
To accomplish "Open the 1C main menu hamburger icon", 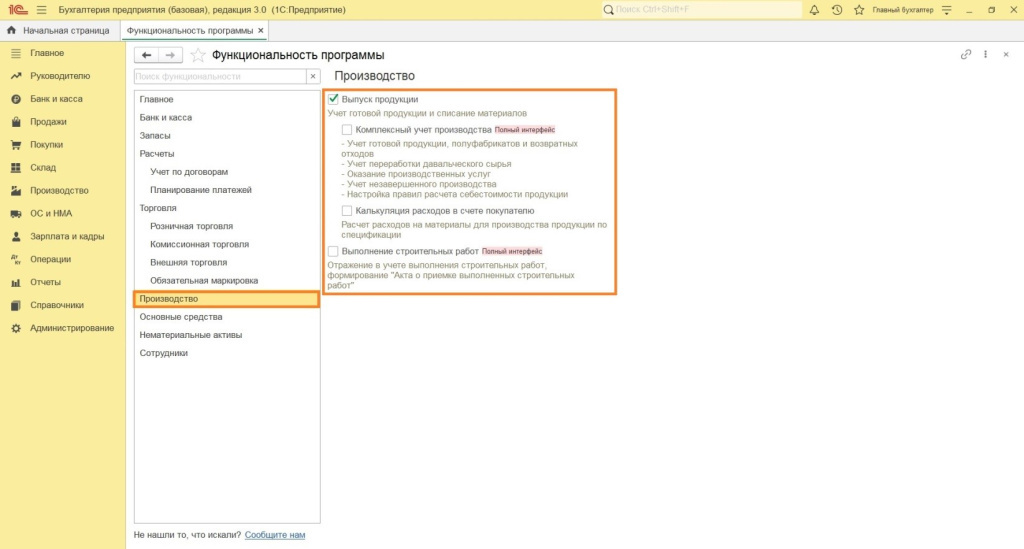I will [42, 10].
